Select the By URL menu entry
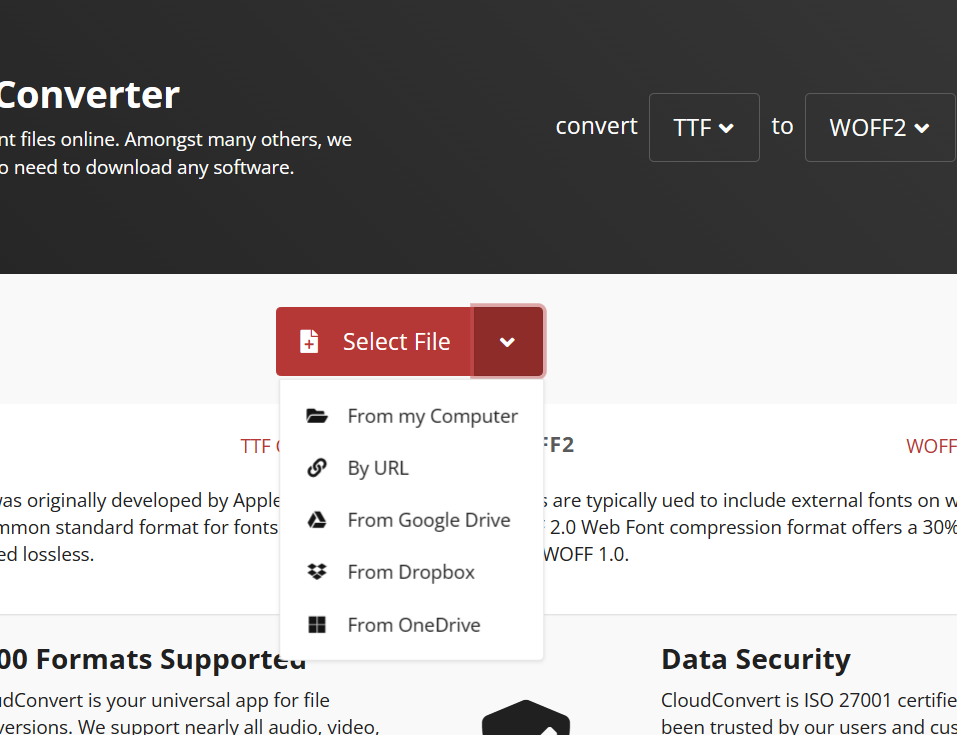957x735 pixels. point(378,468)
